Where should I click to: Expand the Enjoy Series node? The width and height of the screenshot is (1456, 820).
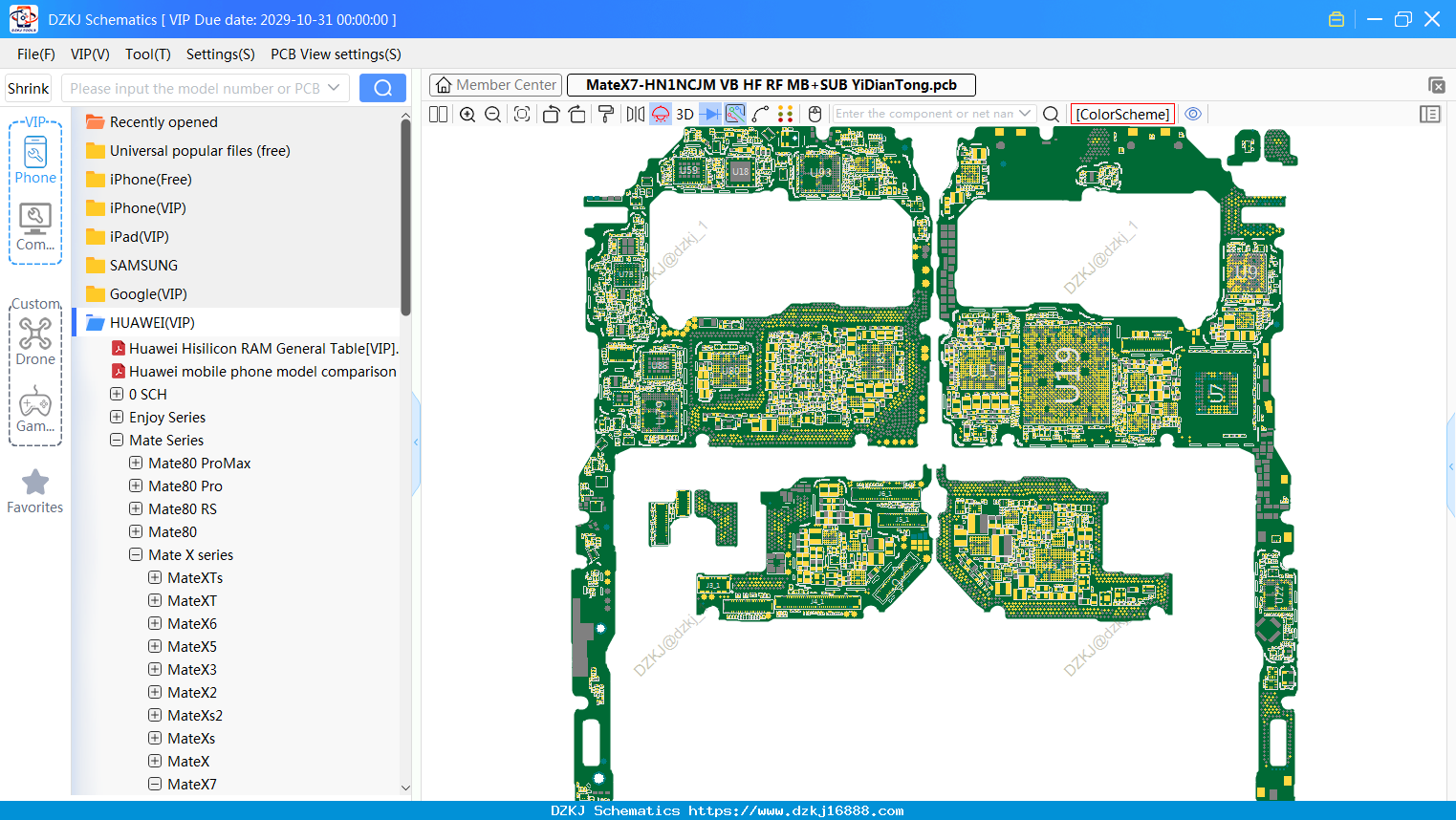tap(117, 417)
